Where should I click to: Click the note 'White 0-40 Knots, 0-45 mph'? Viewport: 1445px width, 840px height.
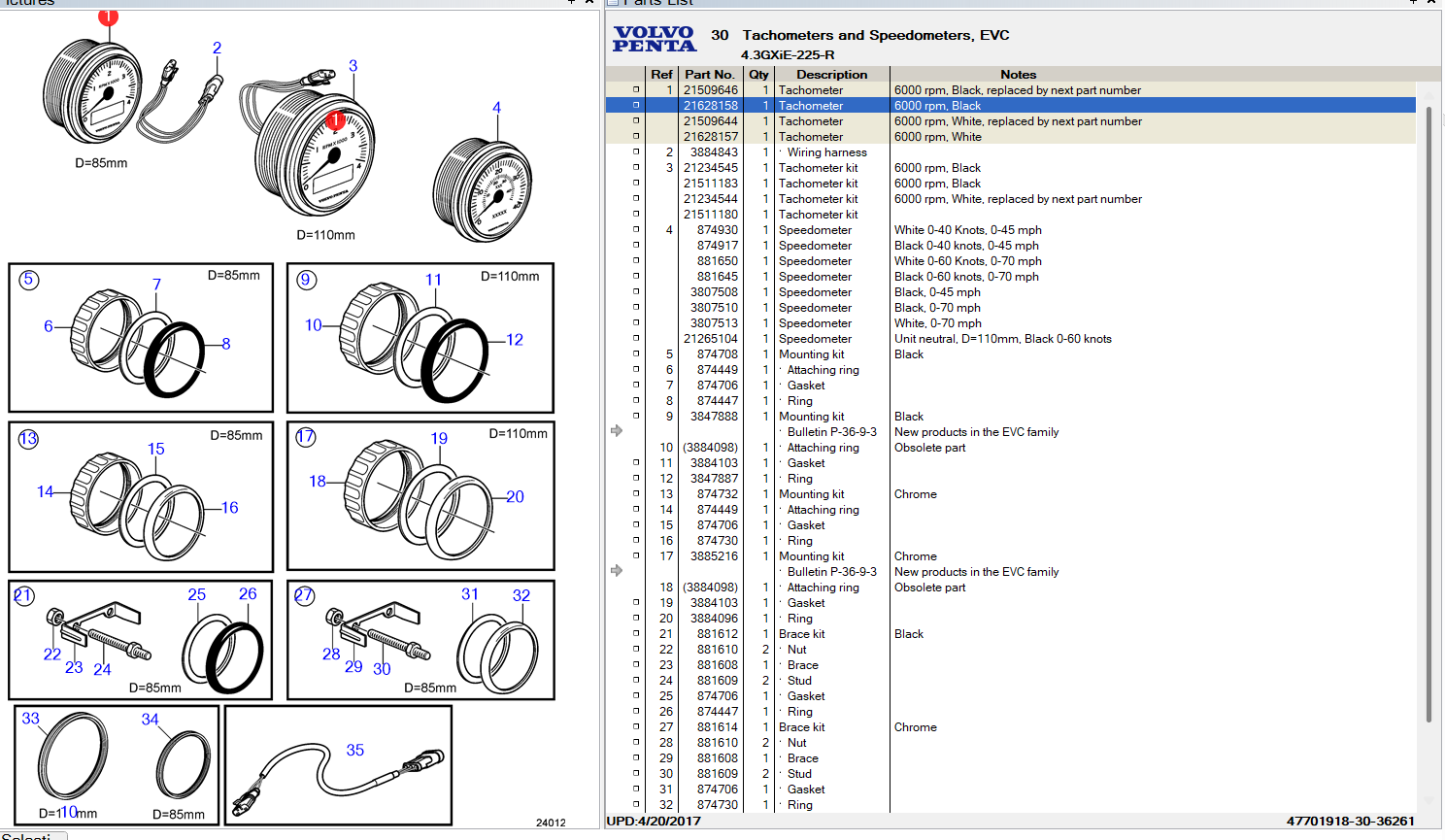[968, 229]
